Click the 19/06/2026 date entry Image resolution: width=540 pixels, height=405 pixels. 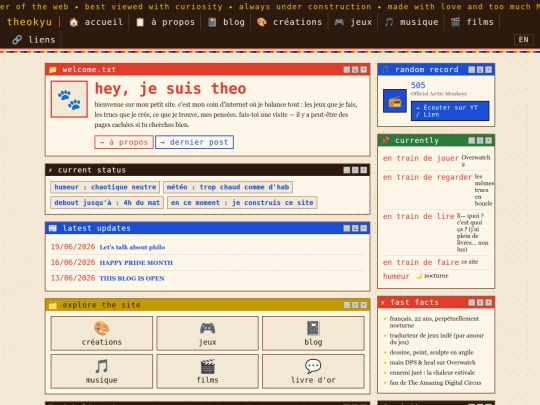[x=73, y=247]
